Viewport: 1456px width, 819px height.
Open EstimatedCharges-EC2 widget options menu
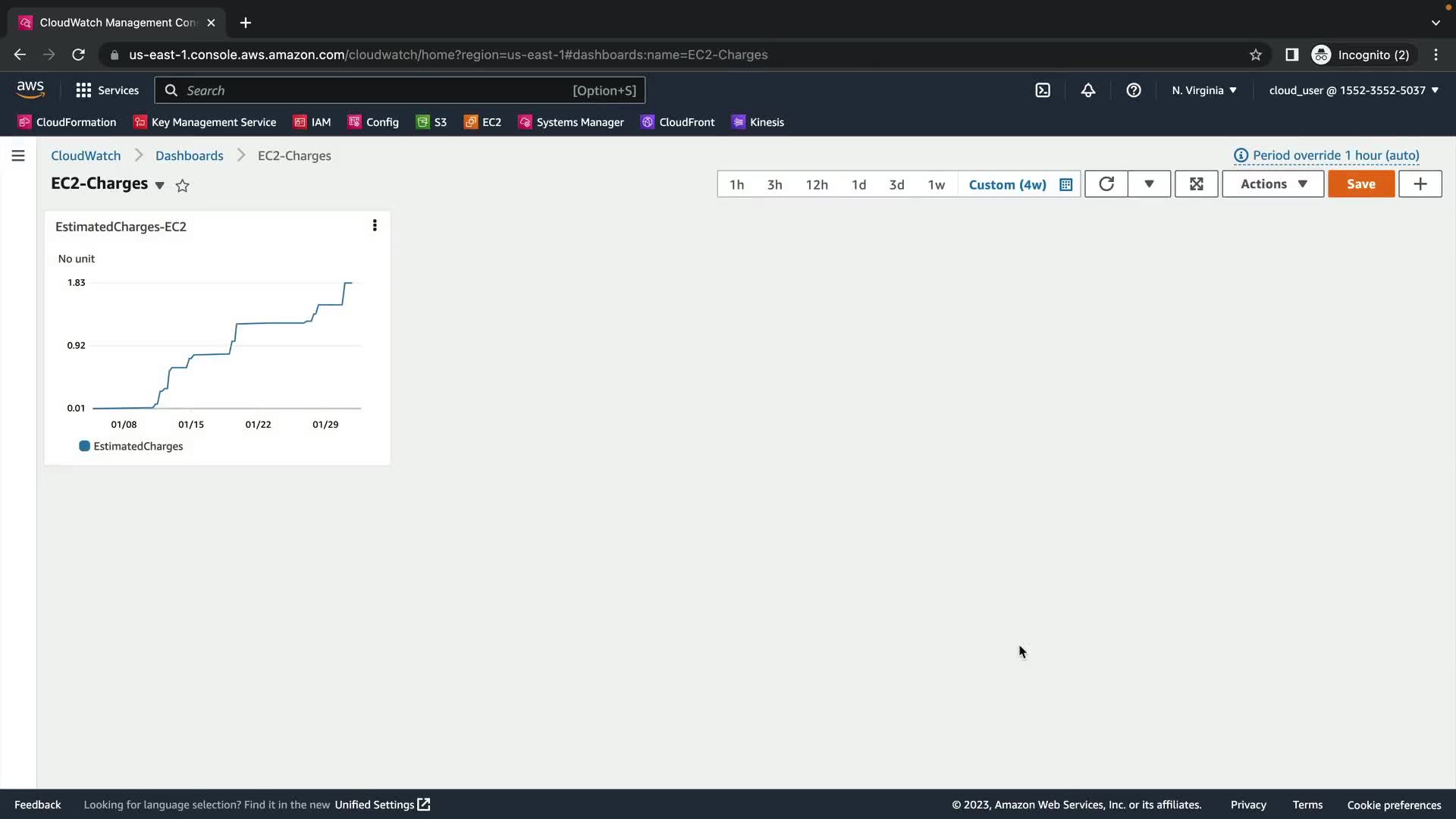click(x=375, y=226)
